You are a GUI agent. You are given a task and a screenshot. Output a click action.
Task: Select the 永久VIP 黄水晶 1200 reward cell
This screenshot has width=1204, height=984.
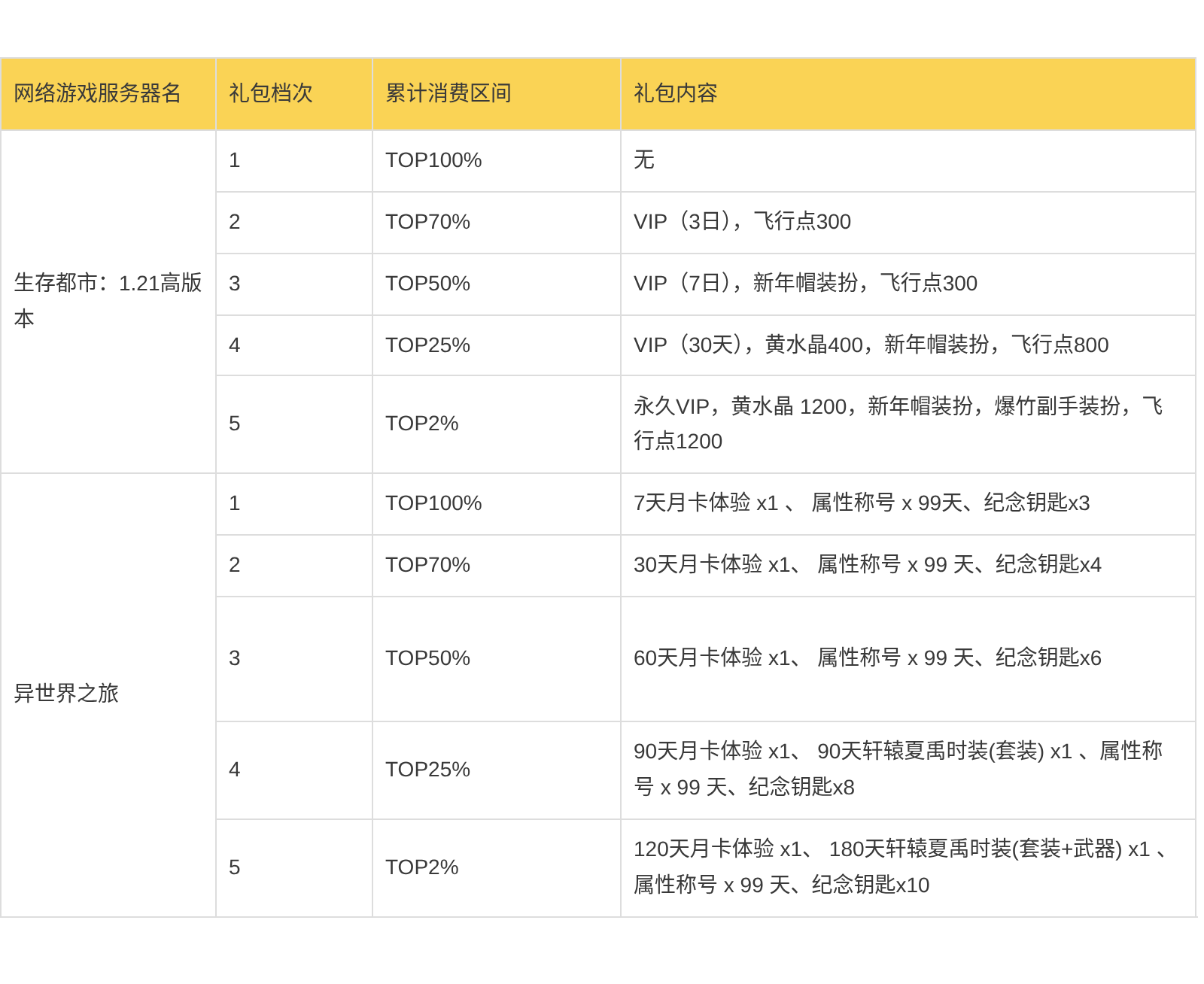click(x=897, y=424)
